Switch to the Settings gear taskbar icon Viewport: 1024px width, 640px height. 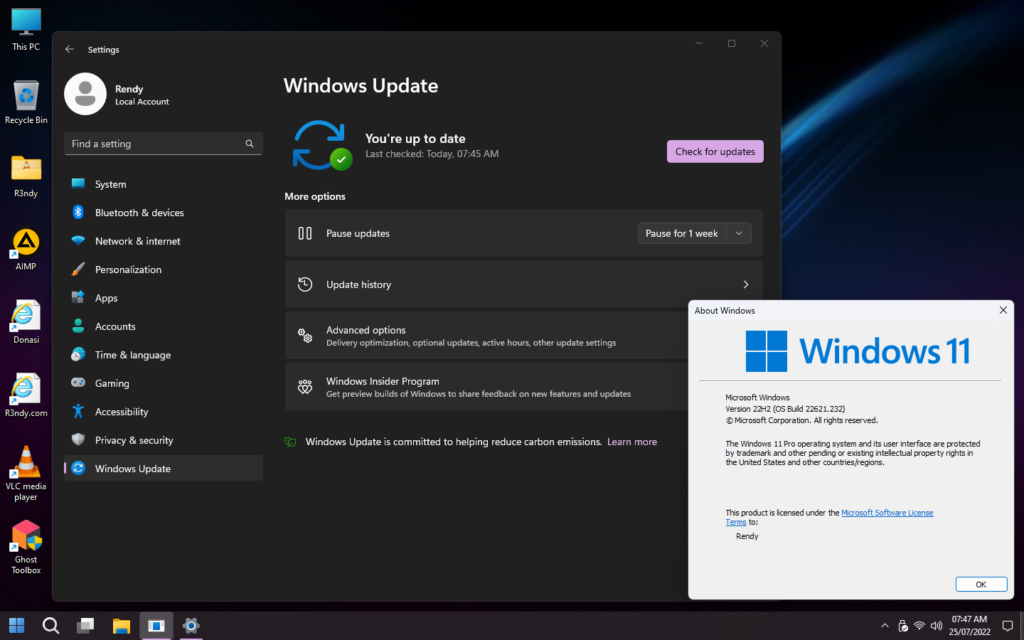[x=191, y=626]
